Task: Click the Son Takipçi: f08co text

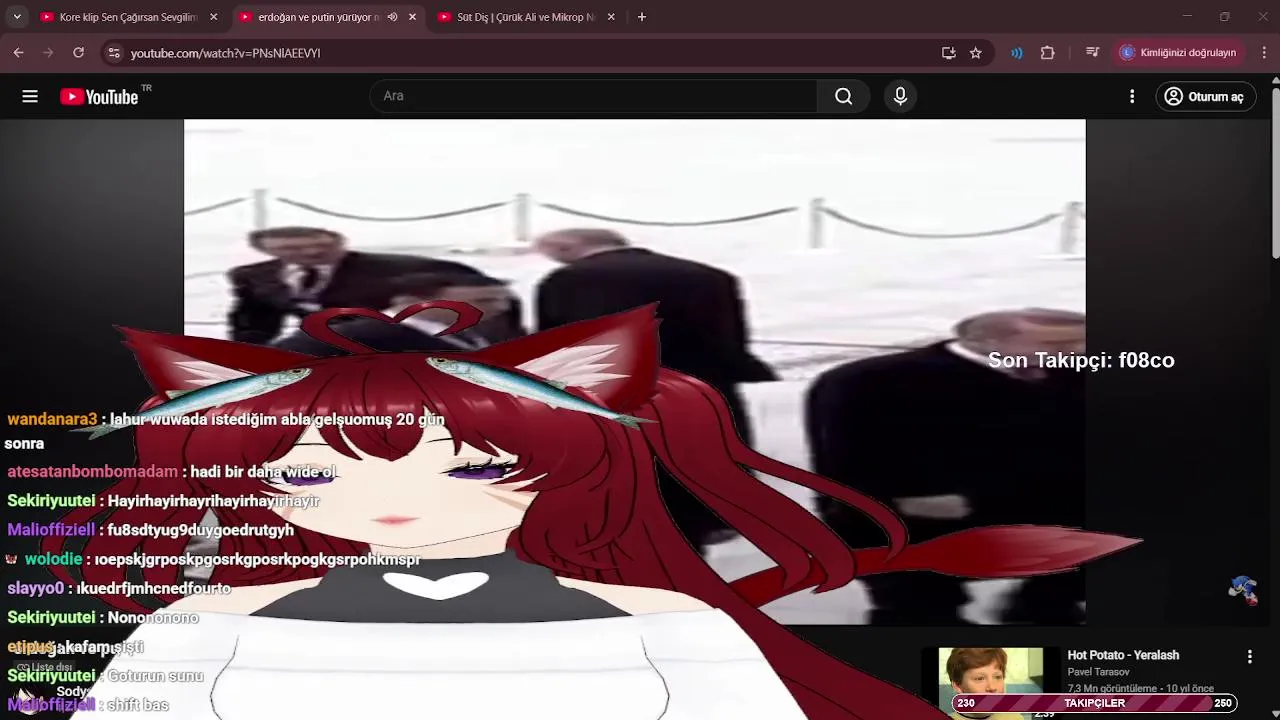Action: click(1081, 360)
